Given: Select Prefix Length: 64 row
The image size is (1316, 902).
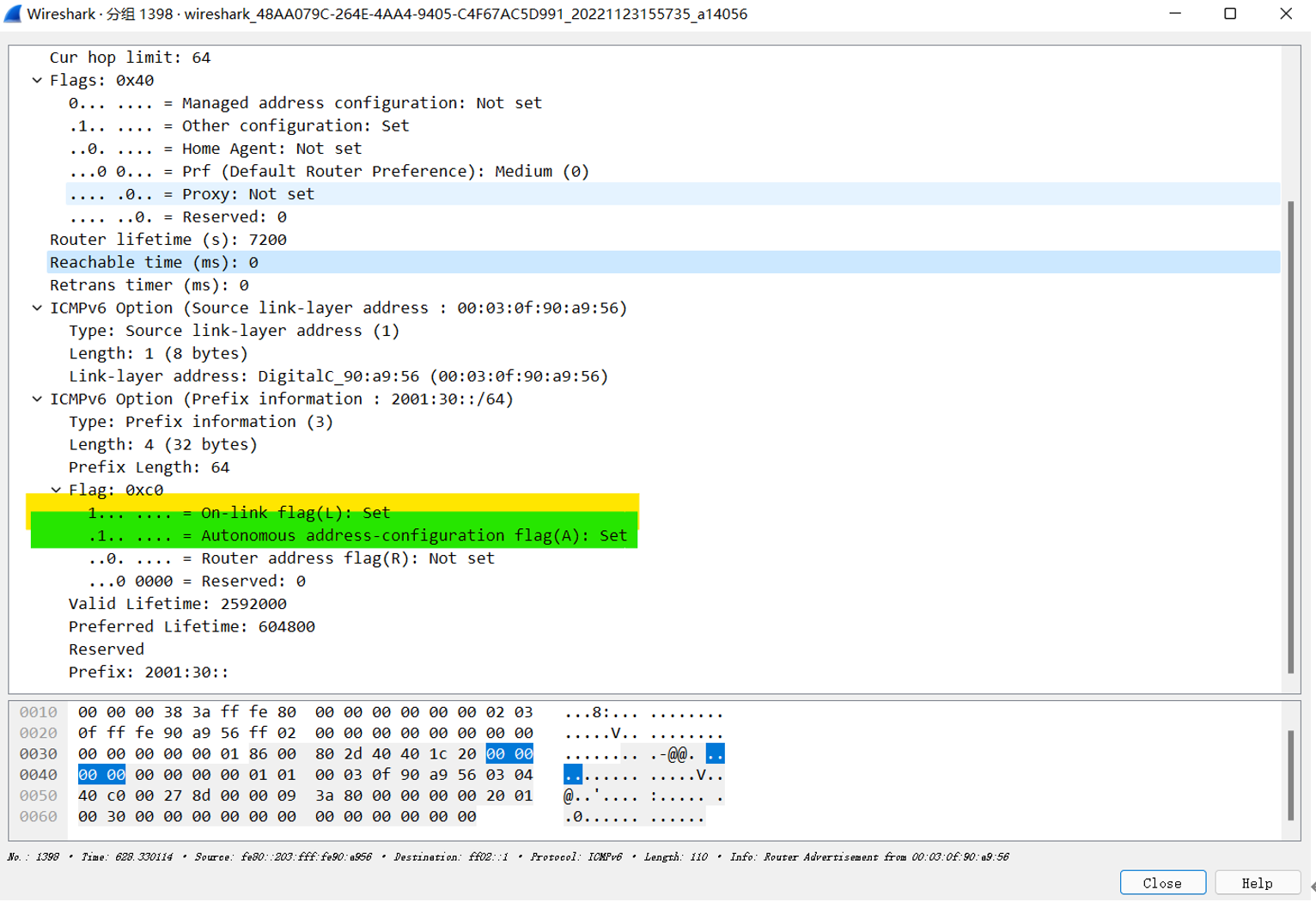Looking at the screenshot, I should point(673,467).
